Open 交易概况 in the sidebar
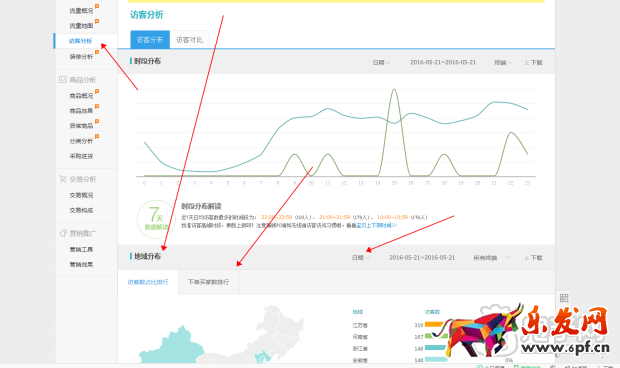The width and height of the screenshot is (620, 368). 81,195
